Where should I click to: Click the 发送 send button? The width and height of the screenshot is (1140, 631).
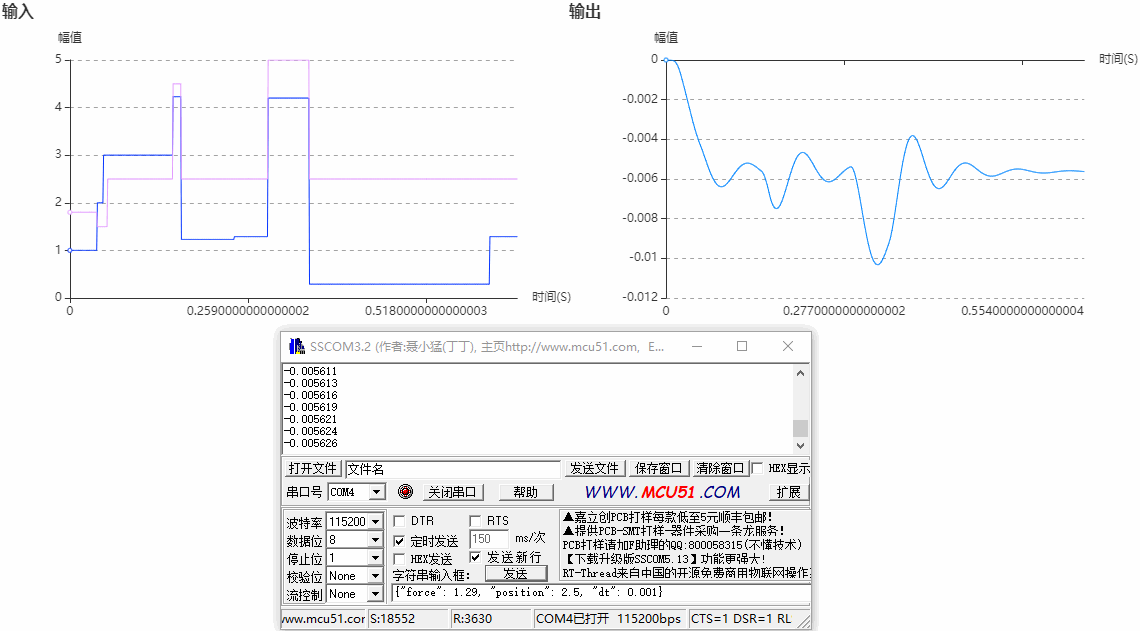click(516, 574)
